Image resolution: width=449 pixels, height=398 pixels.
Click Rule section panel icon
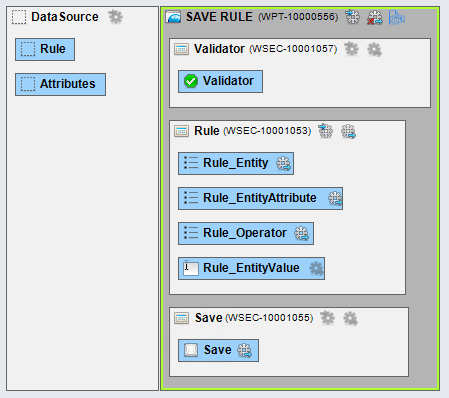pyautogui.click(x=181, y=131)
